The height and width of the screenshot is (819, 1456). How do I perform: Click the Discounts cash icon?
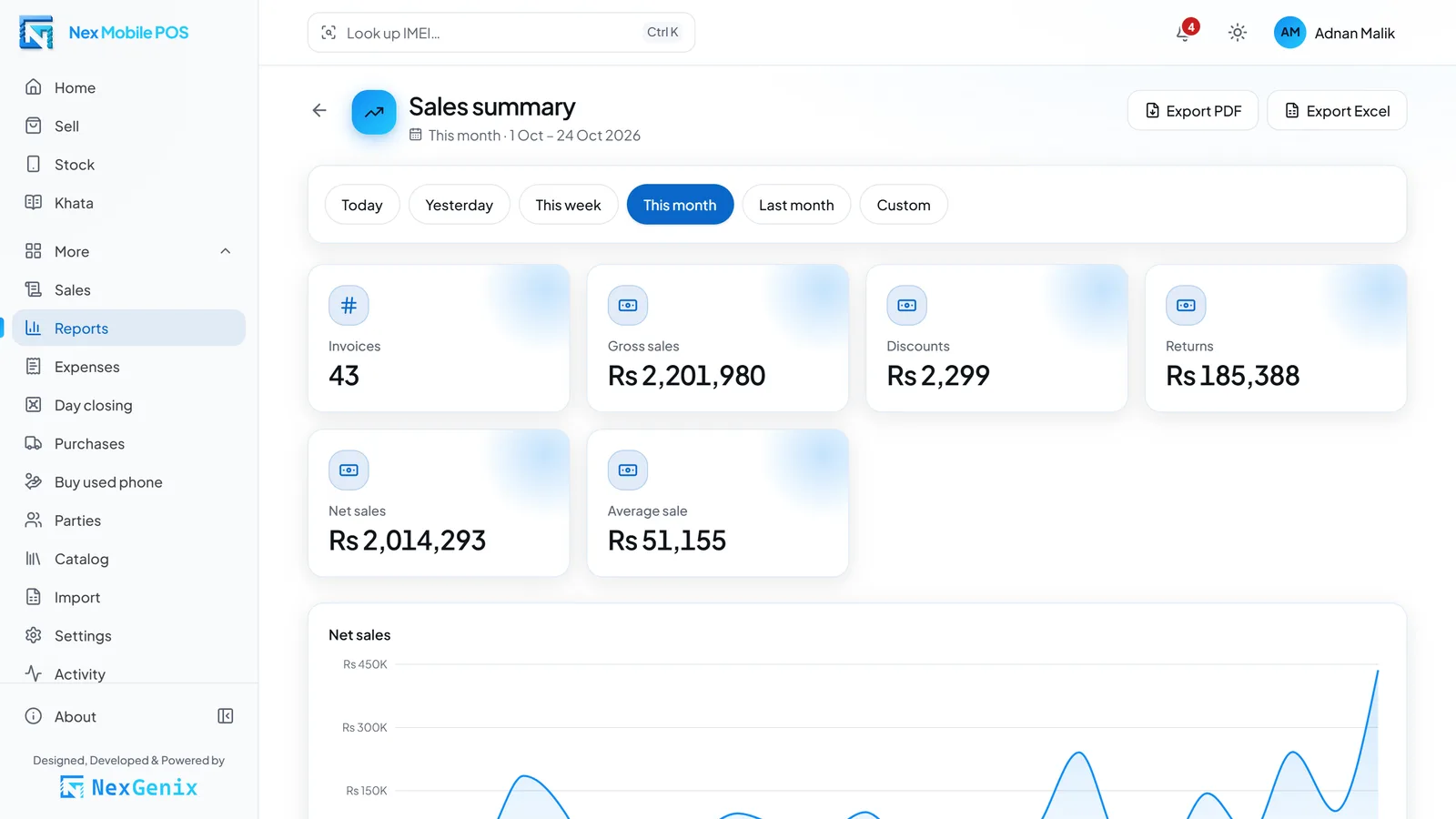coord(907,306)
